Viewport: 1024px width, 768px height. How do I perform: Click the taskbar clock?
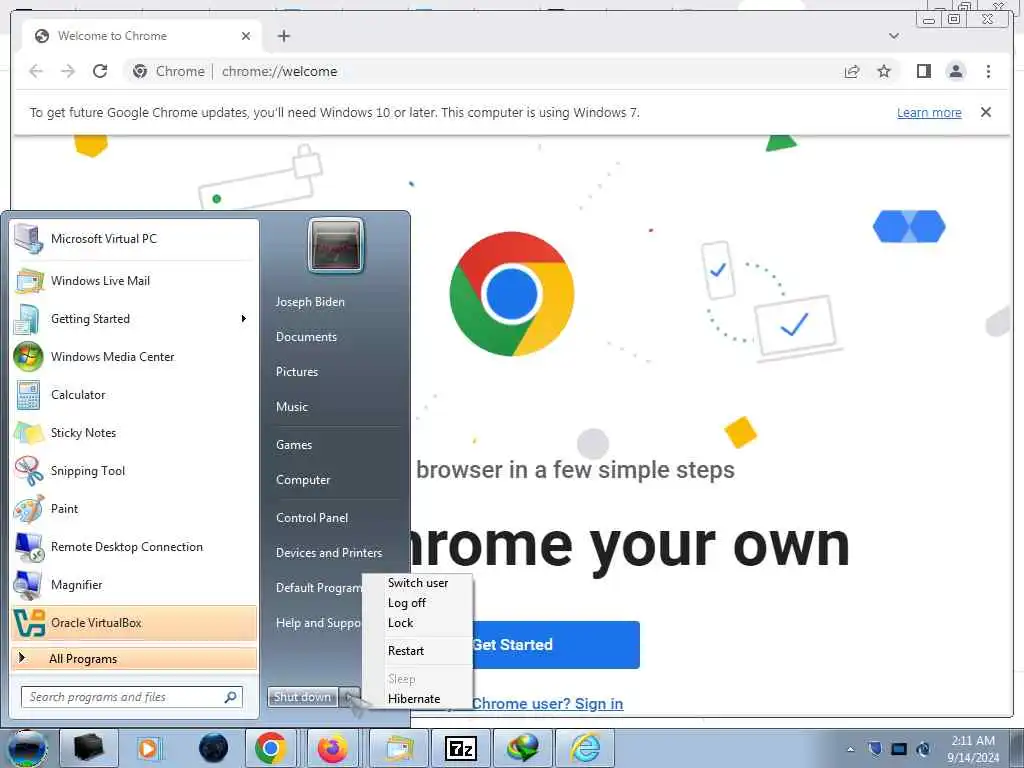point(973,749)
